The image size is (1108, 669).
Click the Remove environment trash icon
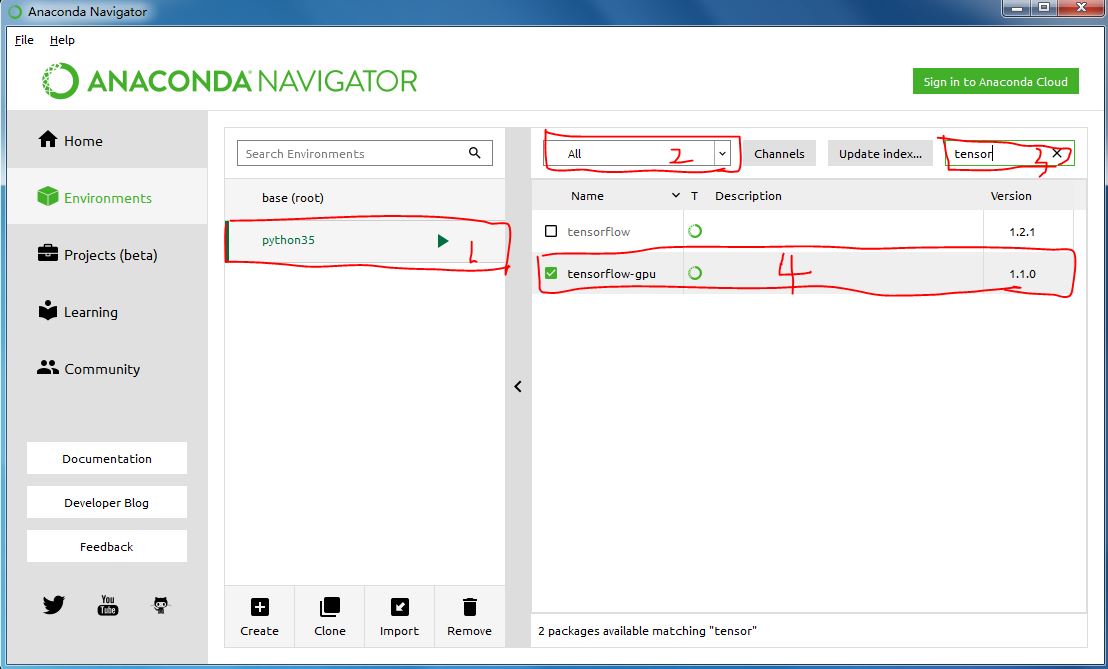pyautogui.click(x=469, y=607)
